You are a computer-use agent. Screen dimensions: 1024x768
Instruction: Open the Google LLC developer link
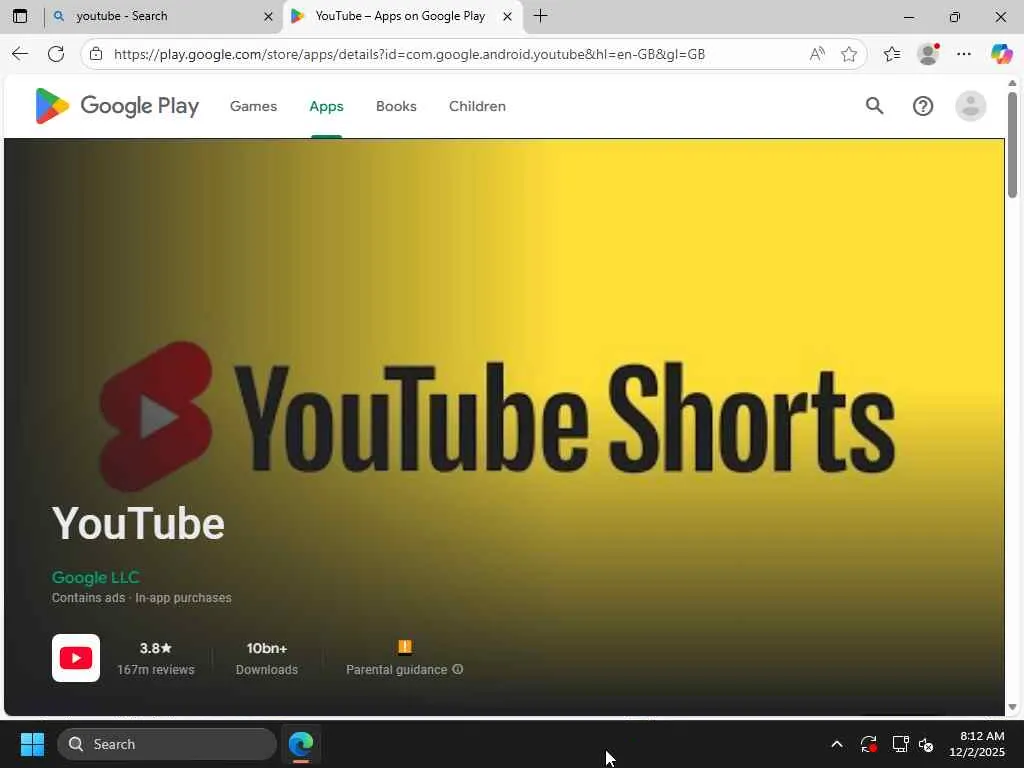[95, 577]
